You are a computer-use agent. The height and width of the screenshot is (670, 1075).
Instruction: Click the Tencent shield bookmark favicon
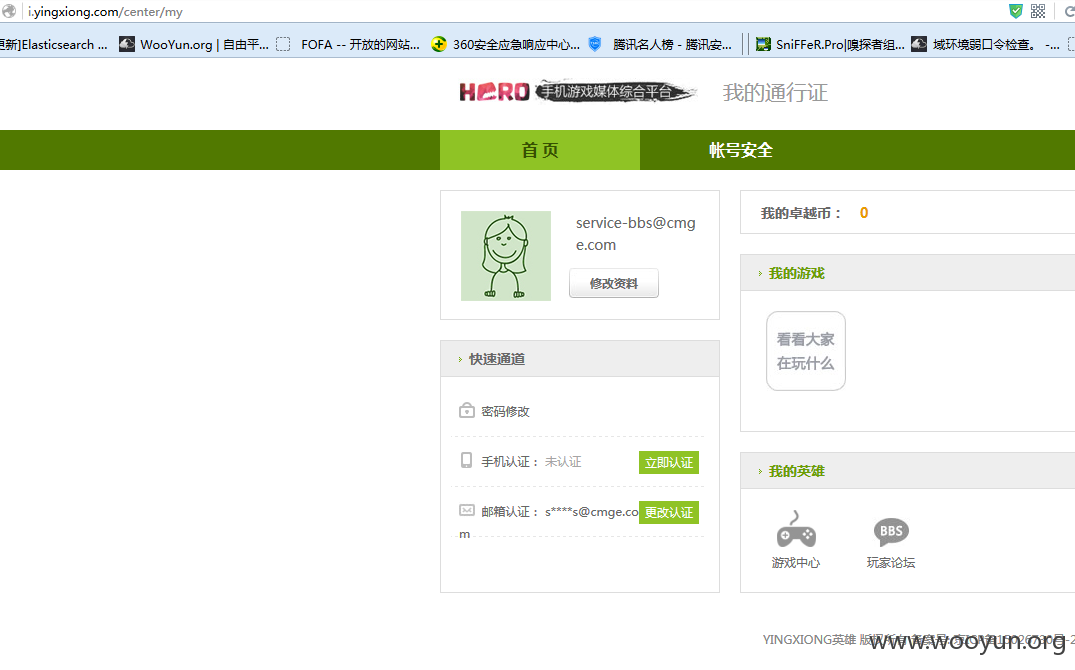(x=595, y=44)
